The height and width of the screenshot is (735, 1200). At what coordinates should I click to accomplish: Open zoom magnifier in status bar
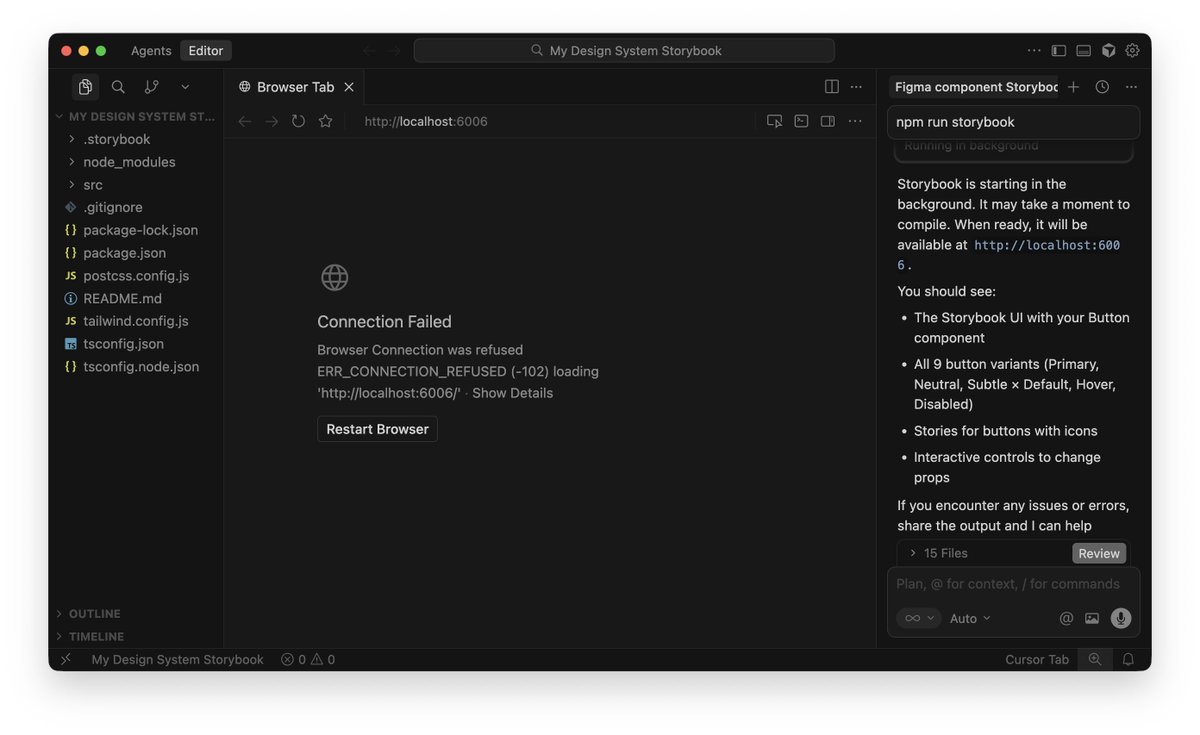click(x=1095, y=660)
